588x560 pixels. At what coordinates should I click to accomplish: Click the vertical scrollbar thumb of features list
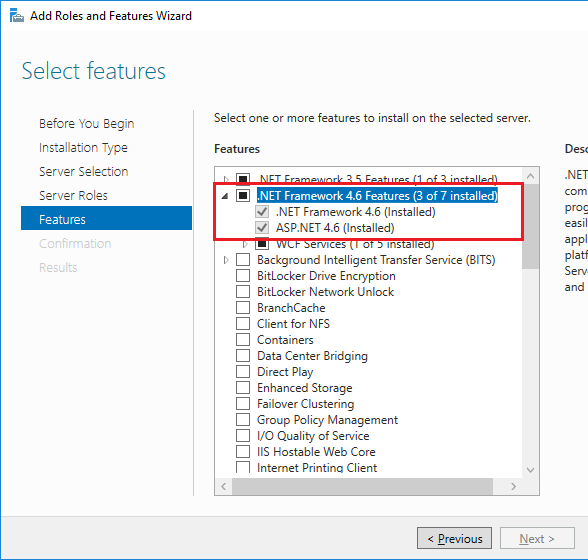tap(530, 226)
